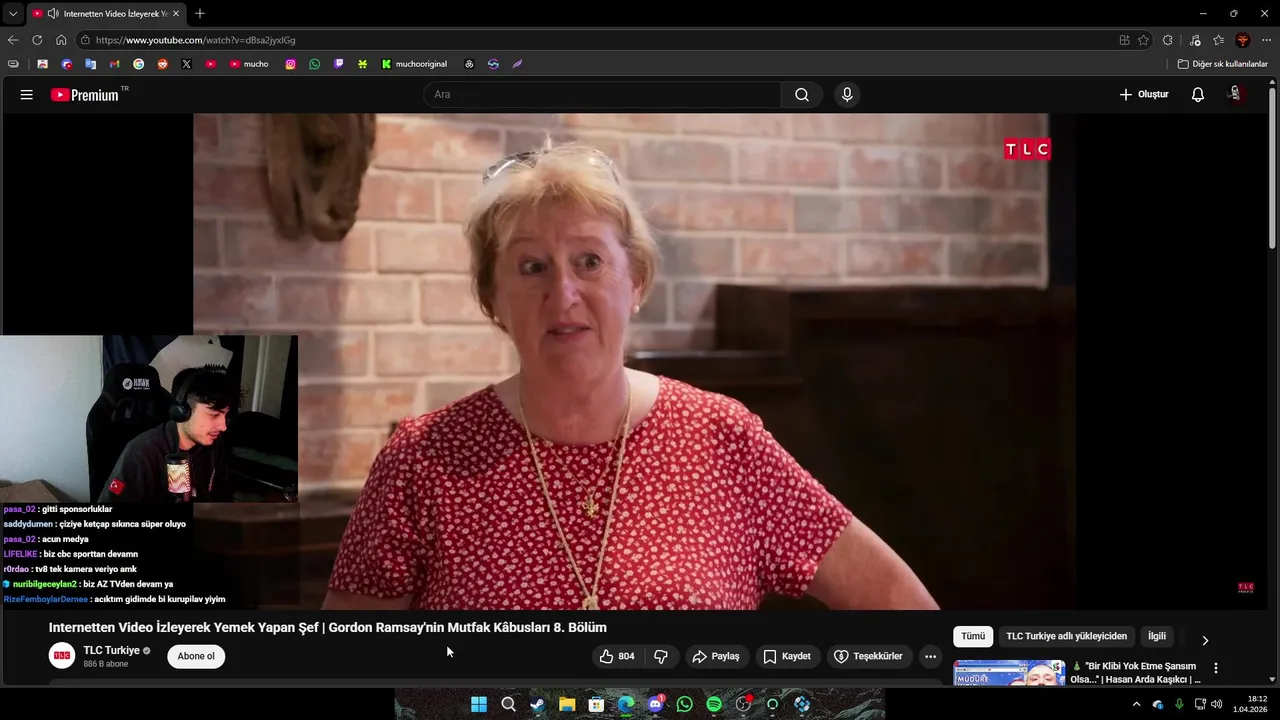Viewport: 1280px width, 720px height.
Task: Open a new browser tab
Action: click(200, 14)
